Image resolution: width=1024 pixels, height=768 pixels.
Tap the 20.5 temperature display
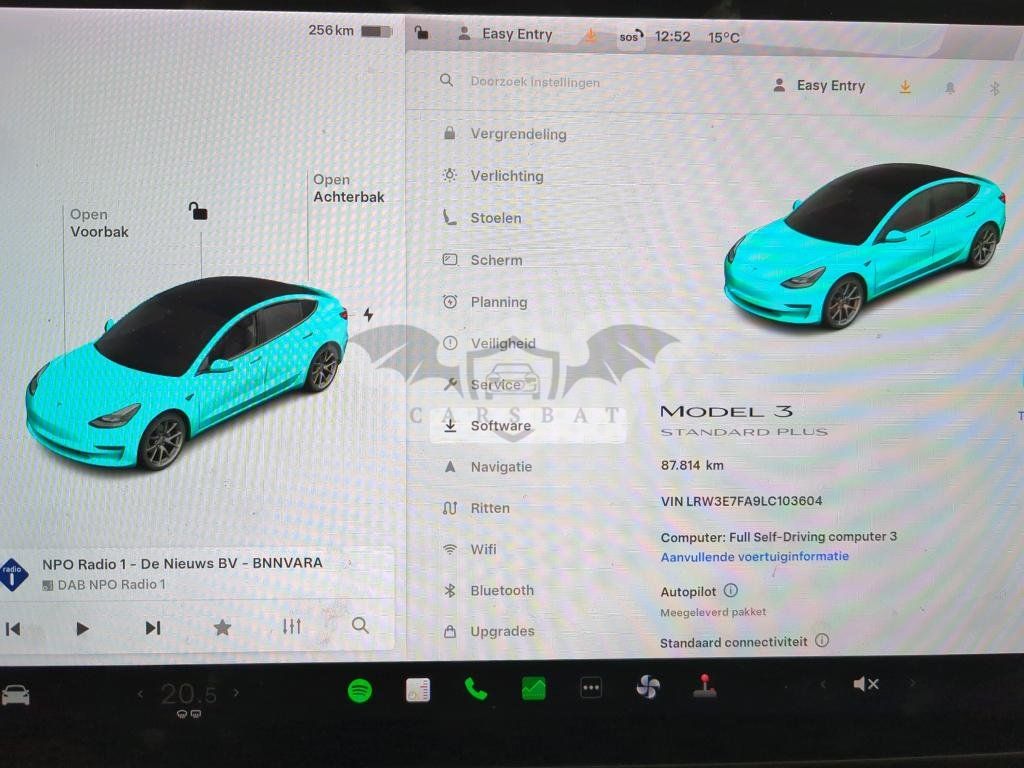pos(189,694)
